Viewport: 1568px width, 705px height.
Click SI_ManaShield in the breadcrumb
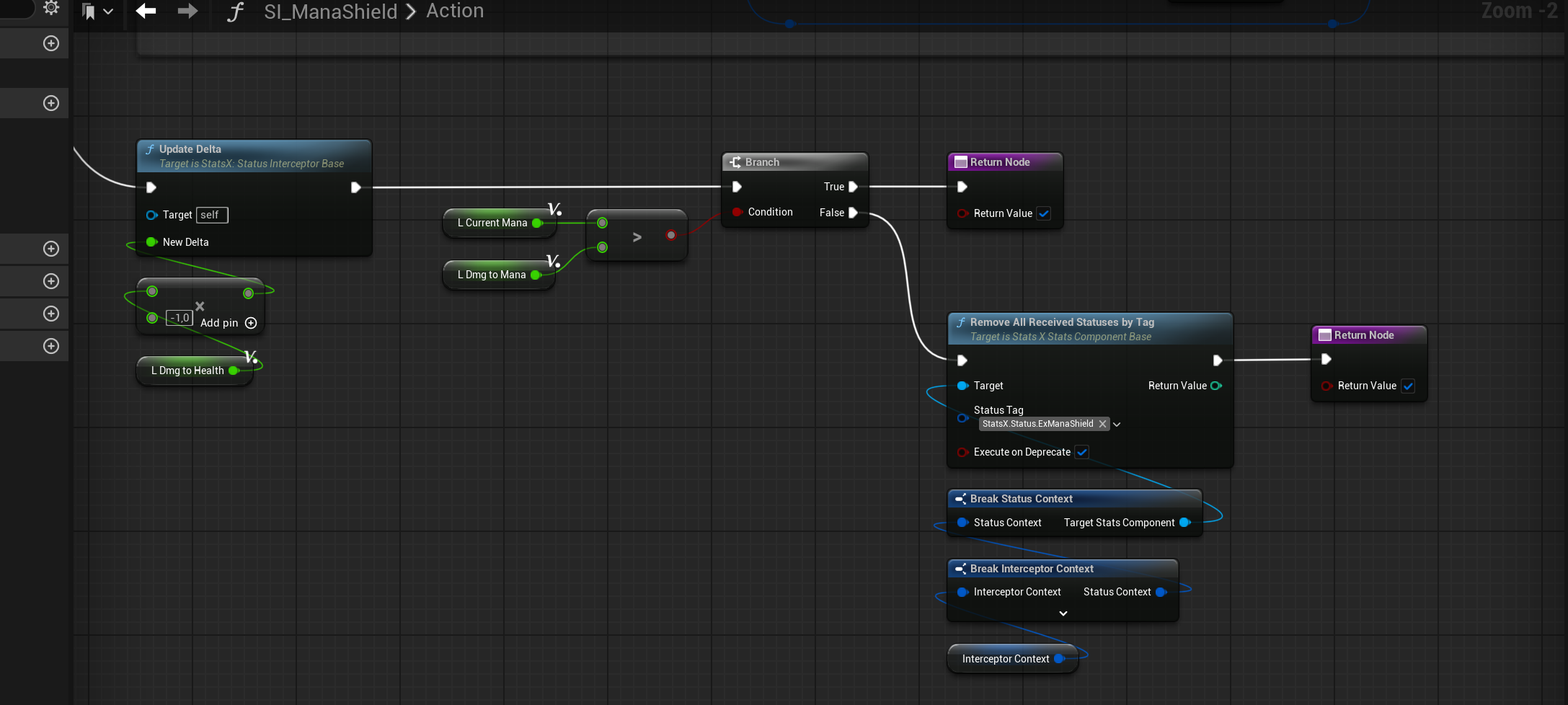click(x=330, y=12)
